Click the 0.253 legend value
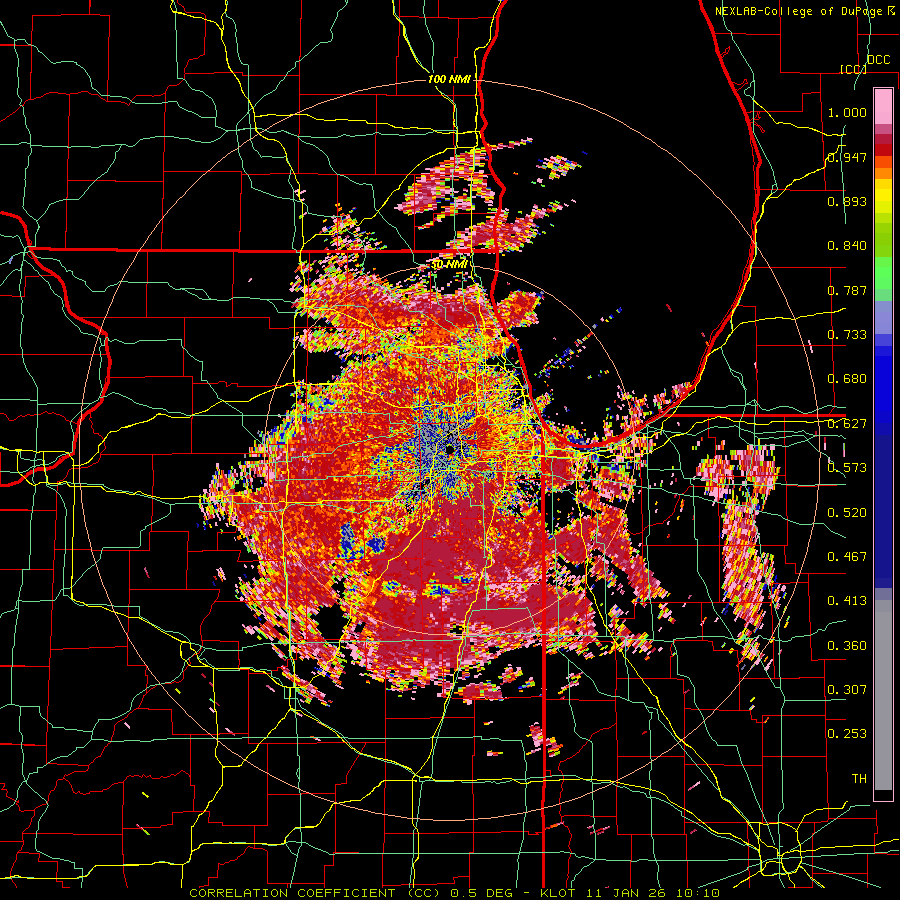Image resolution: width=900 pixels, height=900 pixels. [x=847, y=734]
